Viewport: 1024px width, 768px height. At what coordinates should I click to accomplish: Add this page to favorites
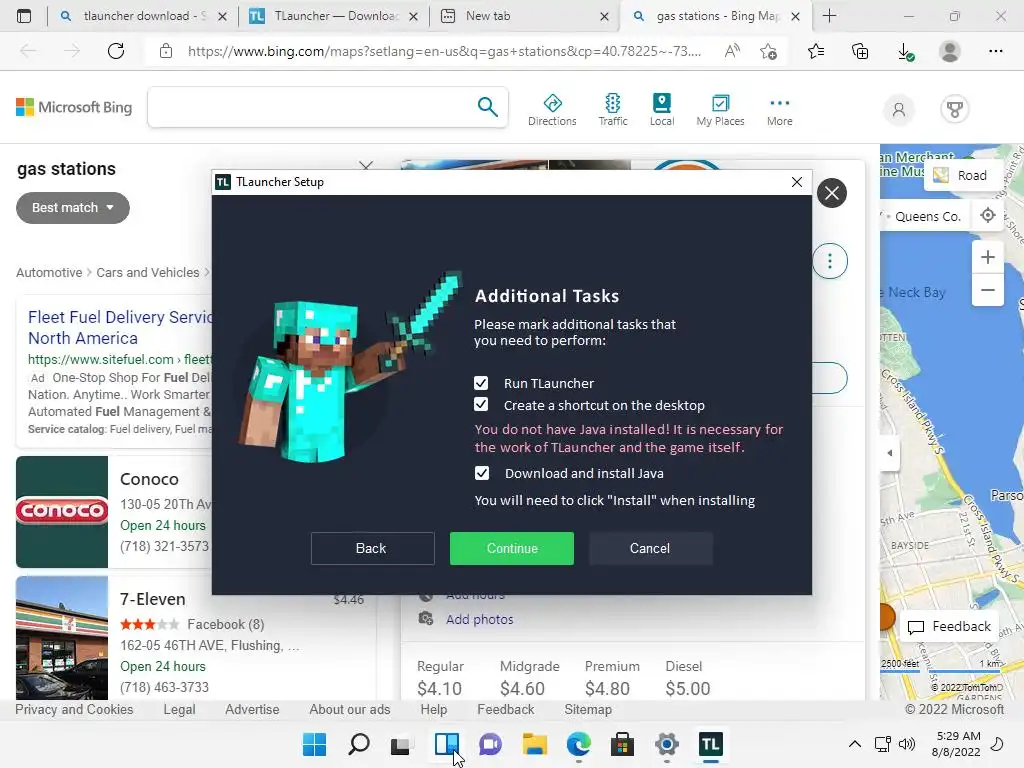[x=769, y=51]
